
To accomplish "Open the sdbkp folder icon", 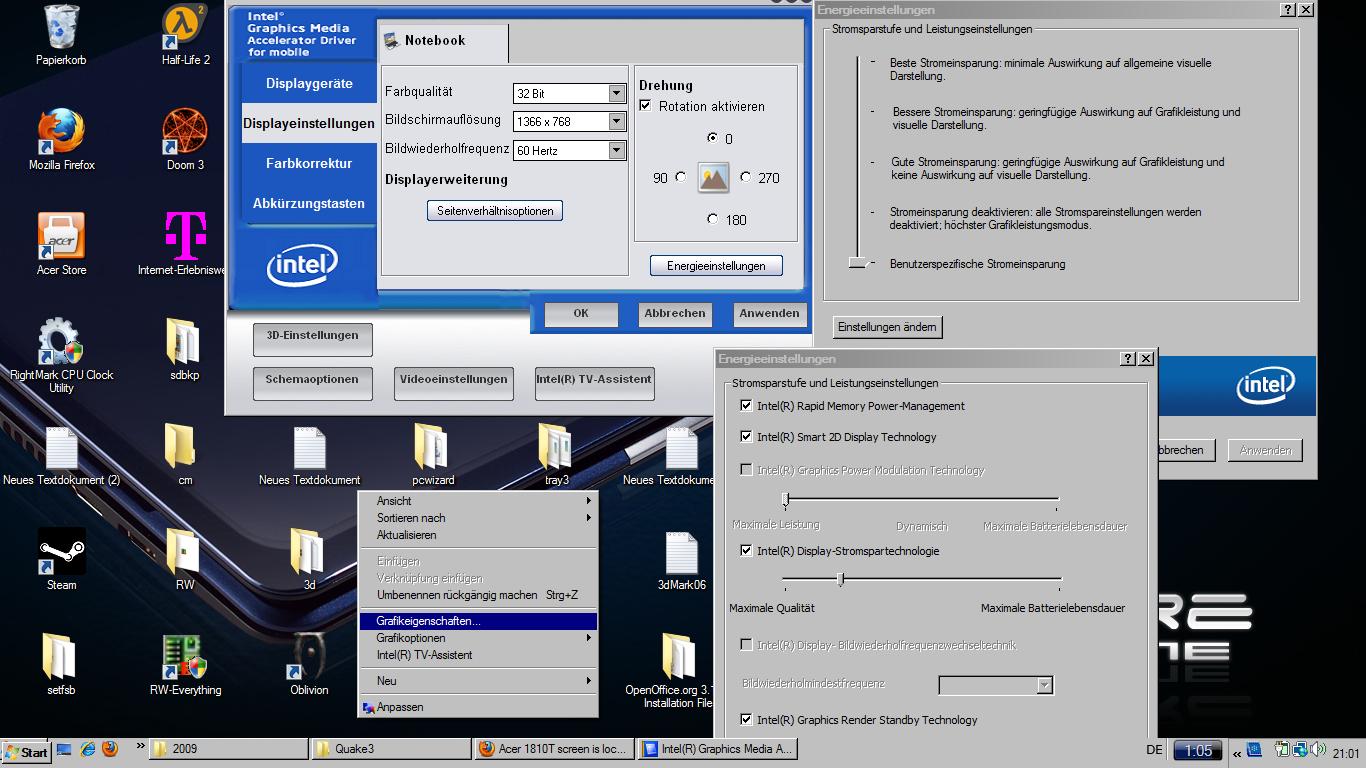I will [183, 341].
